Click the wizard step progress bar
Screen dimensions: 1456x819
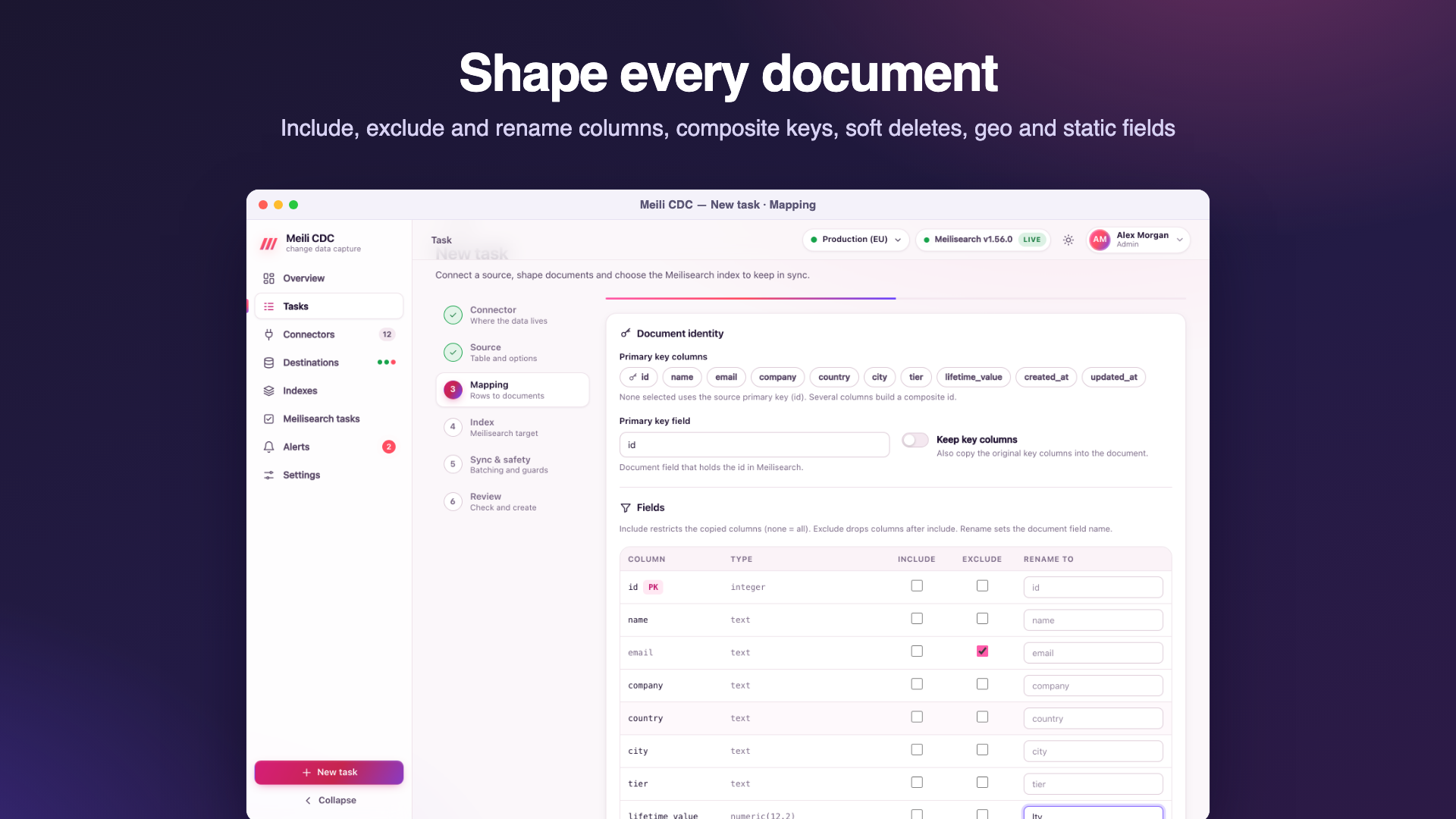[896, 299]
